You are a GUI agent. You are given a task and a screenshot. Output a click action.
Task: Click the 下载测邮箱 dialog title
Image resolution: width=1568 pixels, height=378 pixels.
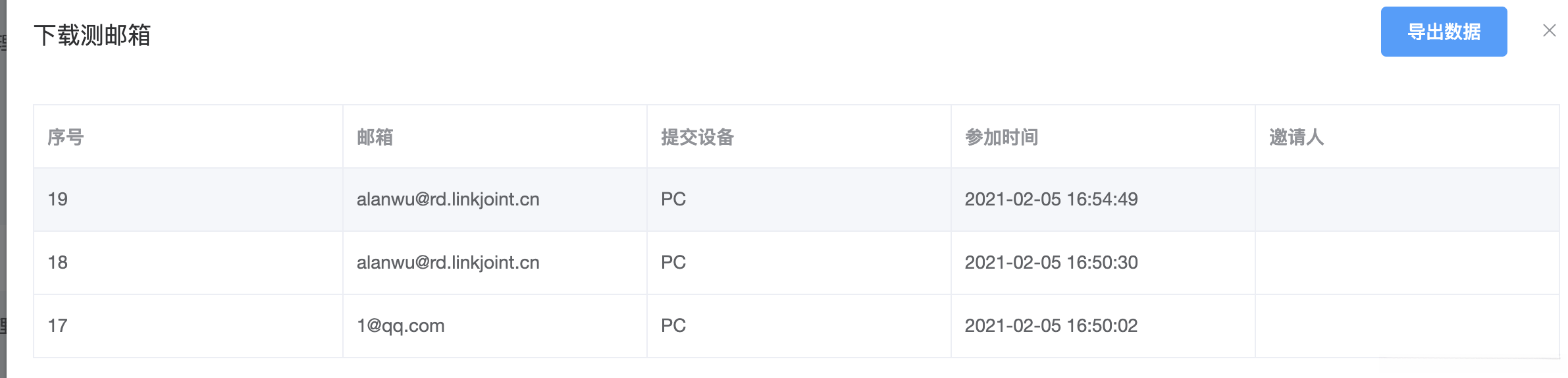[x=92, y=35]
